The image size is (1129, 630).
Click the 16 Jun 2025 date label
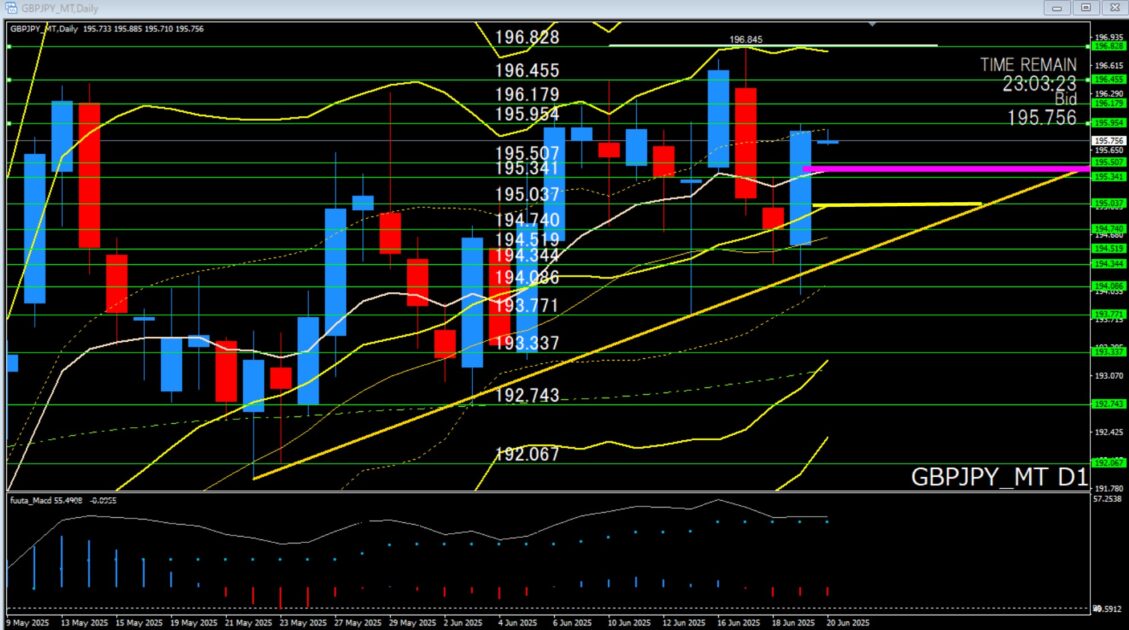tap(734, 621)
